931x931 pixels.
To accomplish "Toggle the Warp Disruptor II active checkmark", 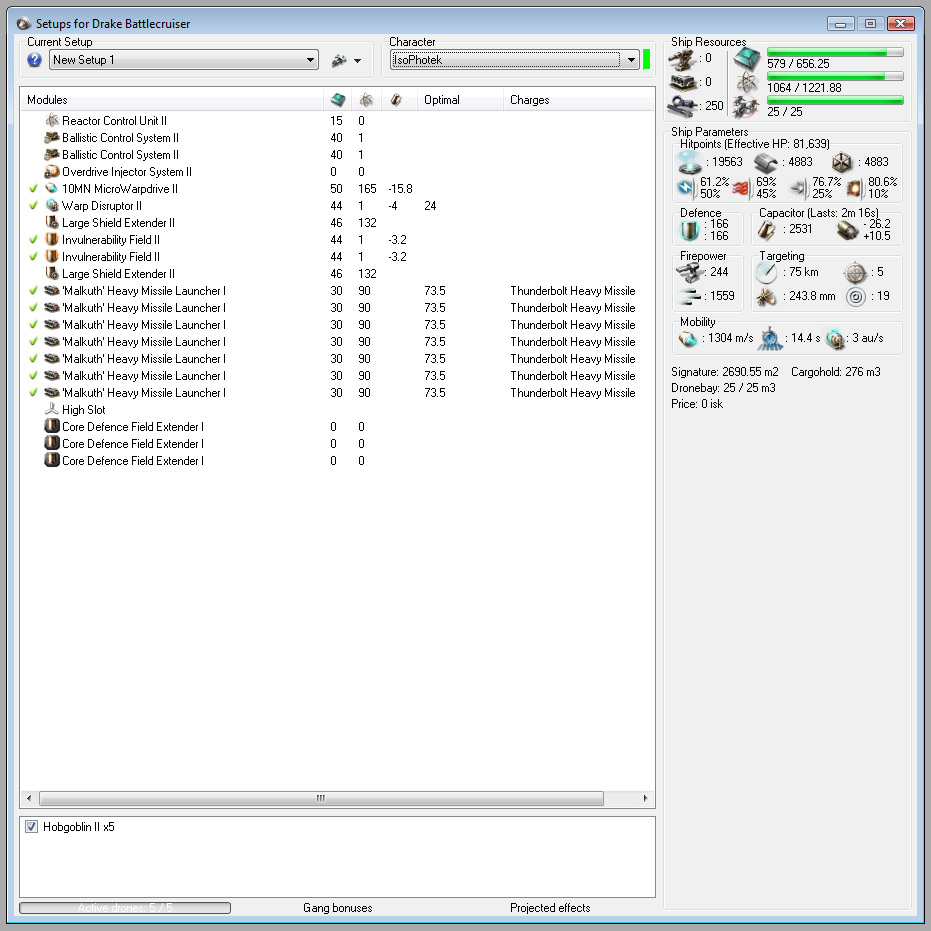I will point(33,205).
